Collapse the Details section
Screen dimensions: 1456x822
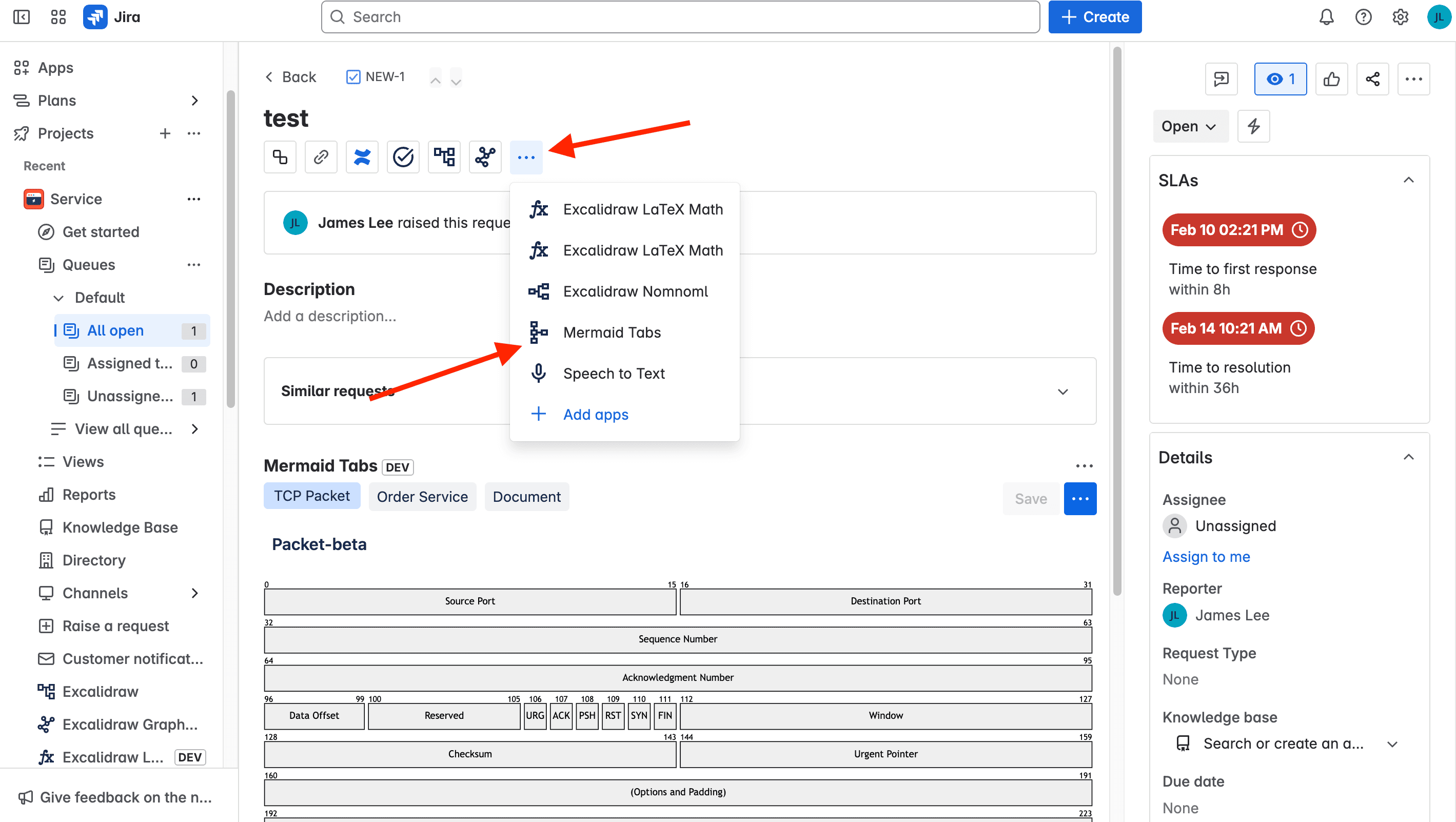[x=1408, y=457]
